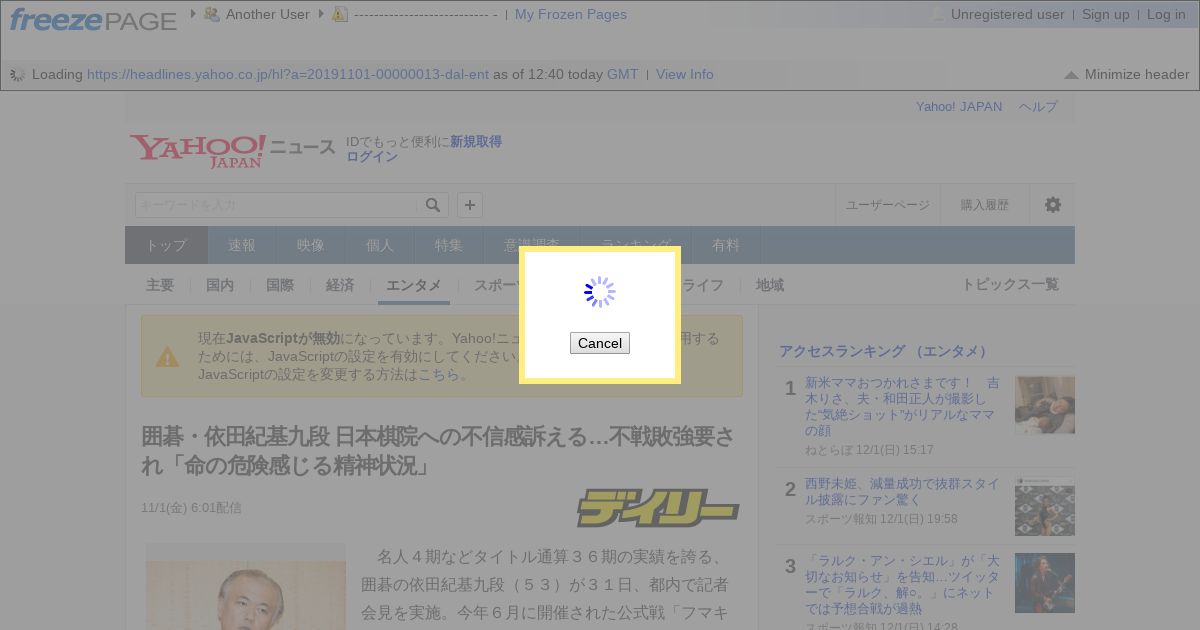This screenshot has height=630, width=1200.
Task: Click the freezePAGE logo
Action: point(93,18)
